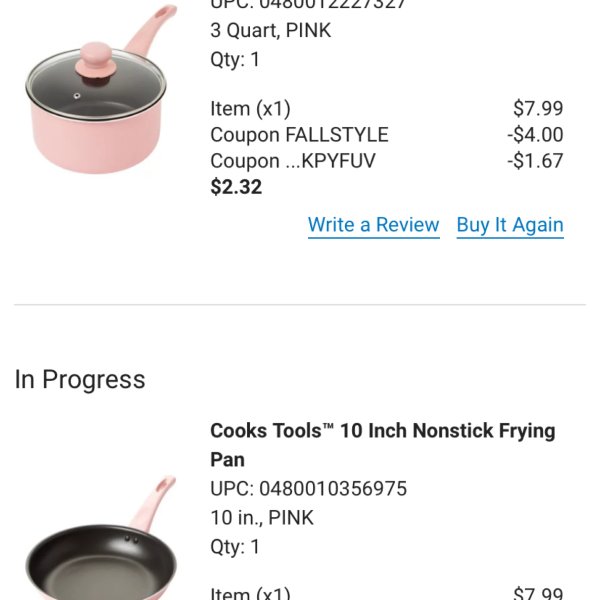Open Cooks Tools 10 Inch Nonstick Frying Pan title
This screenshot has height=600, width=600.
point(383,445)
